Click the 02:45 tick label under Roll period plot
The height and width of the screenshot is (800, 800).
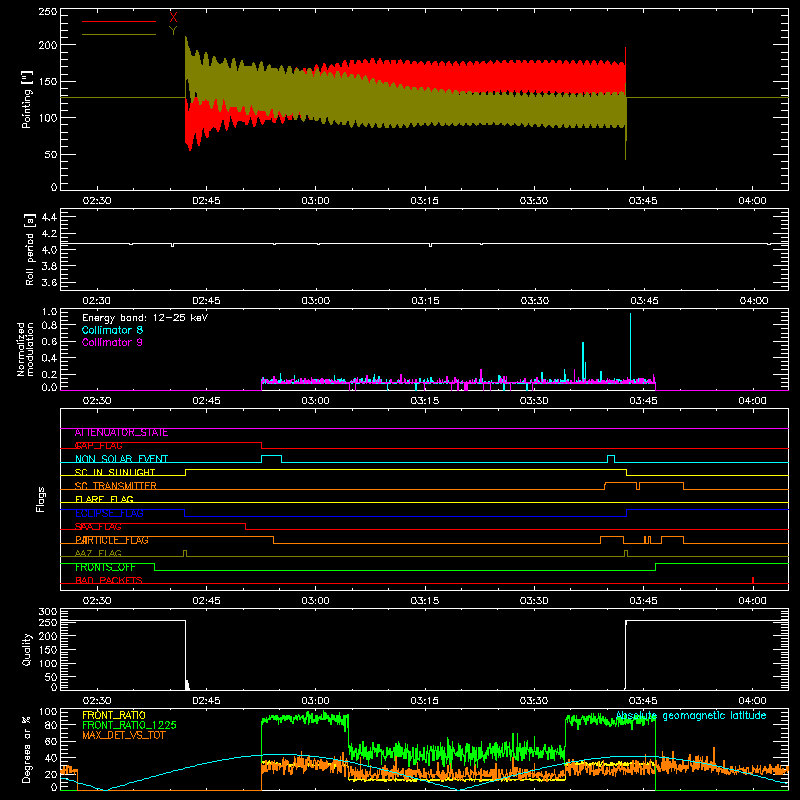[206, 301]
